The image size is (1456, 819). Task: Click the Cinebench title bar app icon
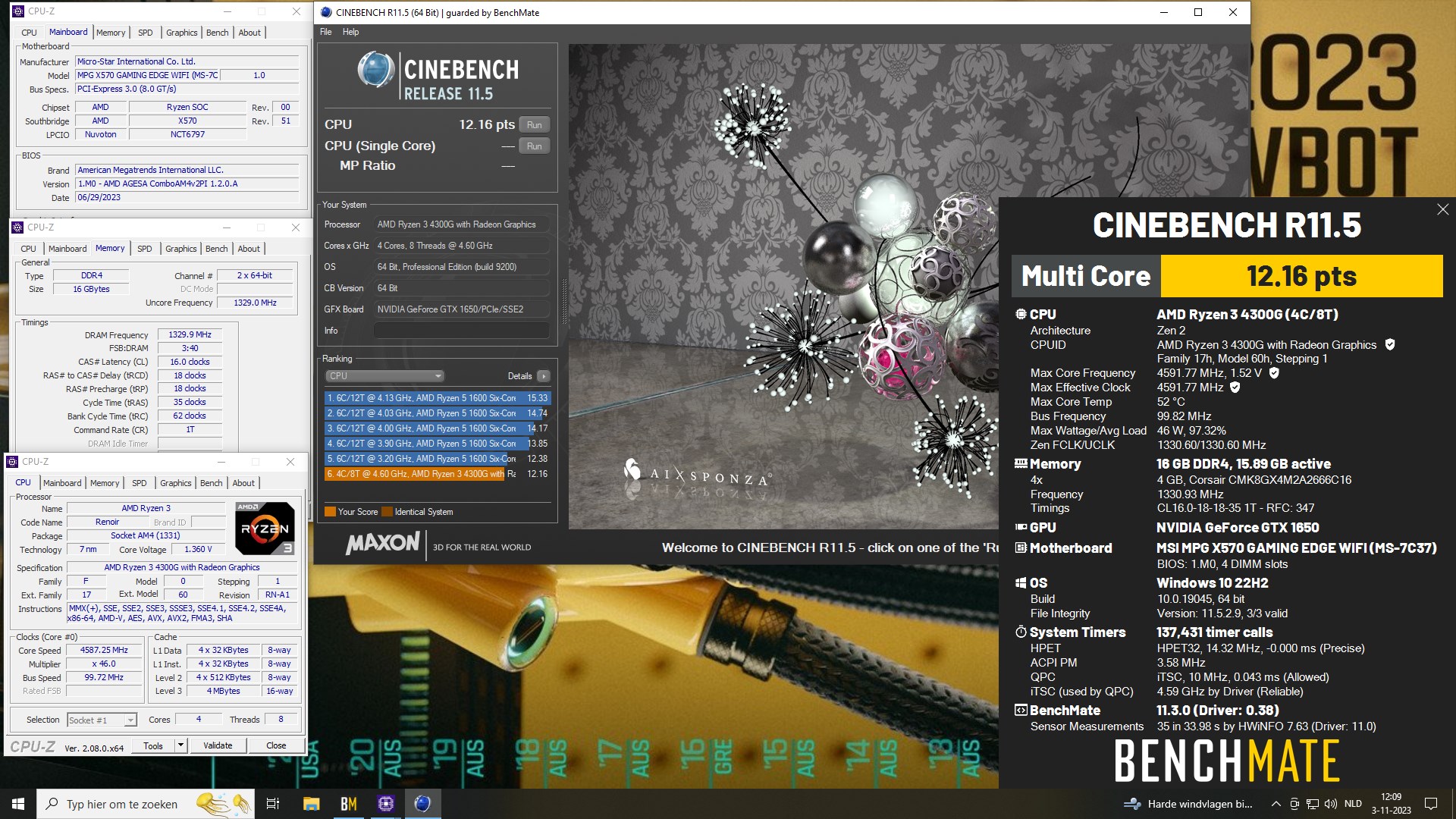[x=326, y=12]
